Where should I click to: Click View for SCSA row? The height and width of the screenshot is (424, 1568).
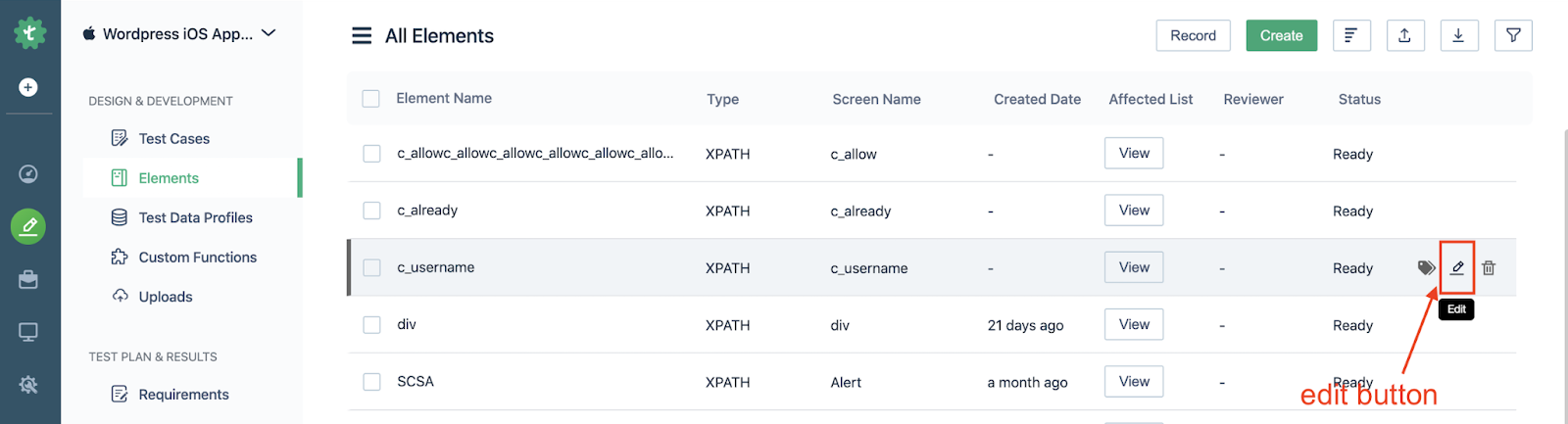pos(1134,381)
